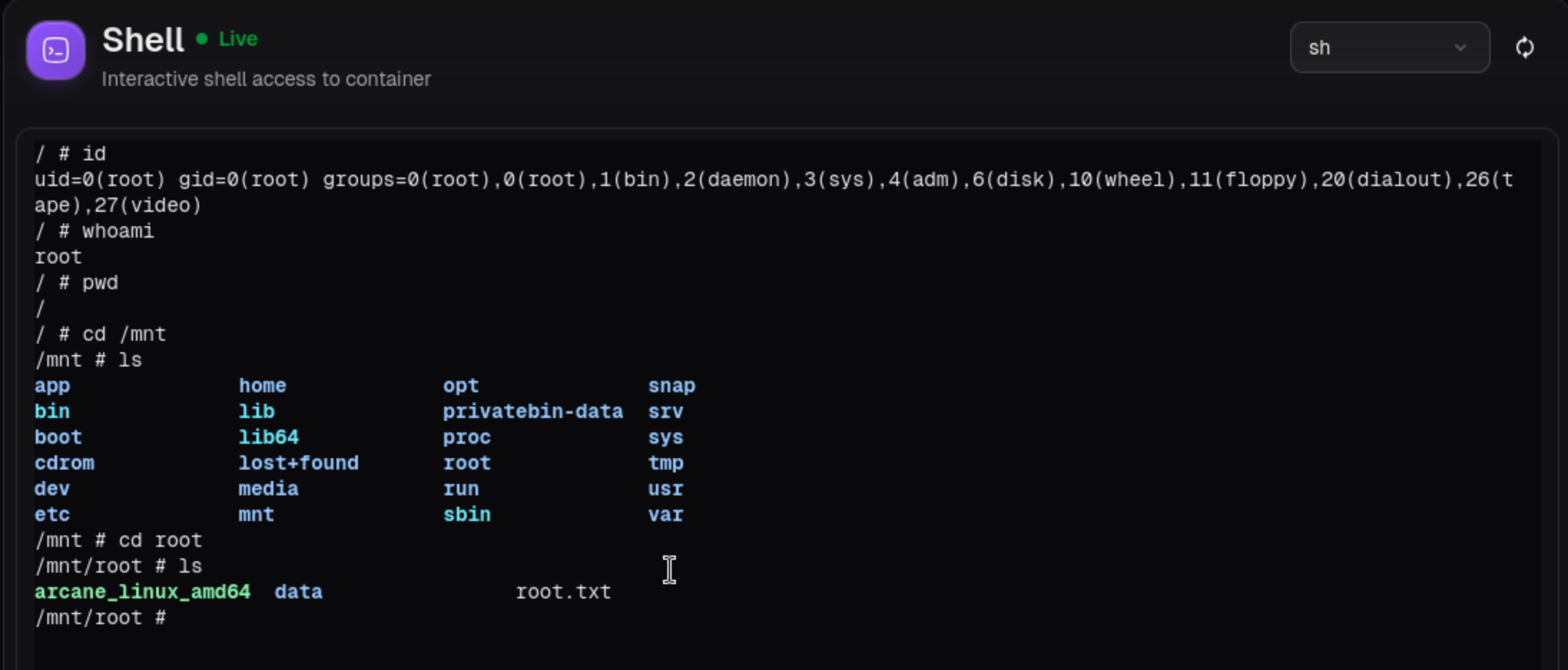1568x670 pixels.
Task: Click the arcane_linux_amd64 file name
Action: coord(142,591)
